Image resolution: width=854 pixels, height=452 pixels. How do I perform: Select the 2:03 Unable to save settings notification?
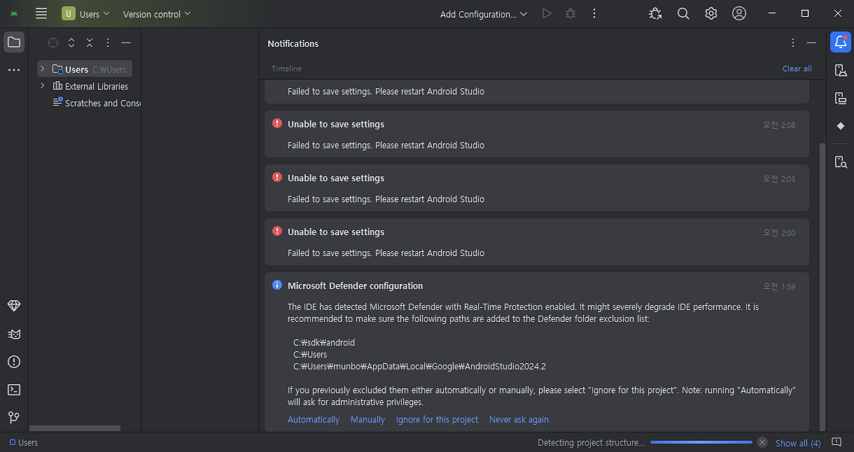click(x=536, y=188)
